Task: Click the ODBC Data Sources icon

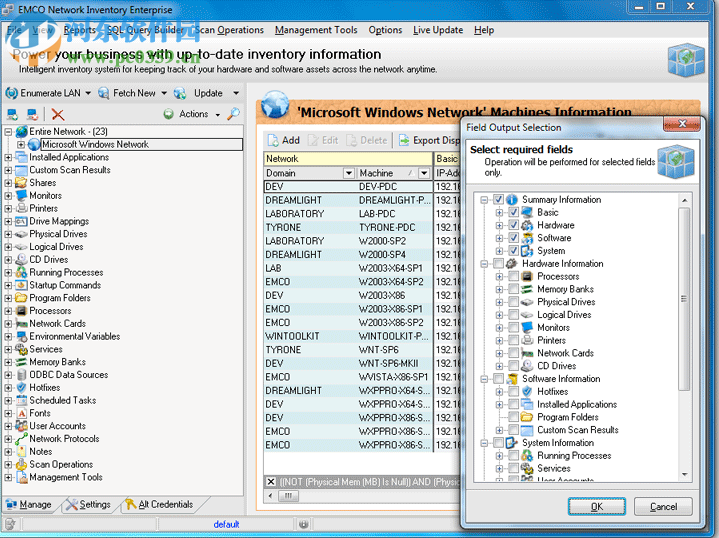Action: (x=22, y=375)
